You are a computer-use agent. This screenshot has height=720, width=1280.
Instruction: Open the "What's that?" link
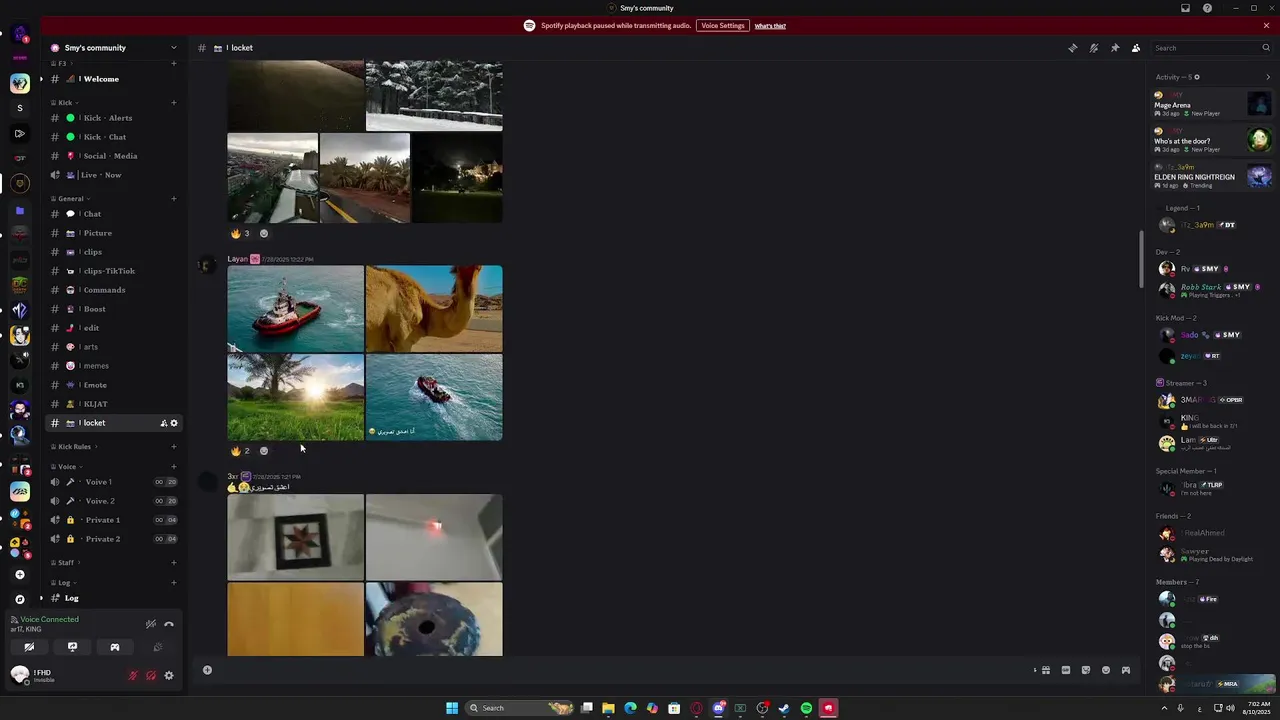770,26
